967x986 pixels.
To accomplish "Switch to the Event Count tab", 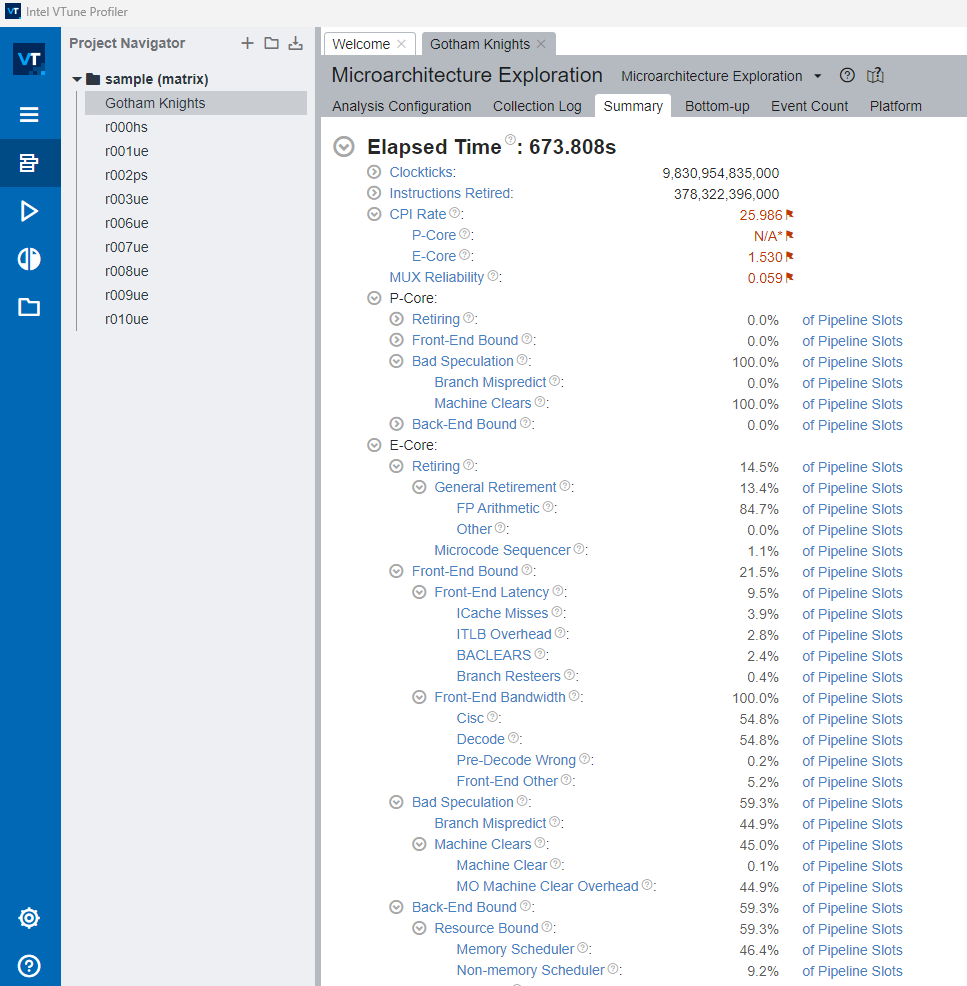I will [809, 106].
